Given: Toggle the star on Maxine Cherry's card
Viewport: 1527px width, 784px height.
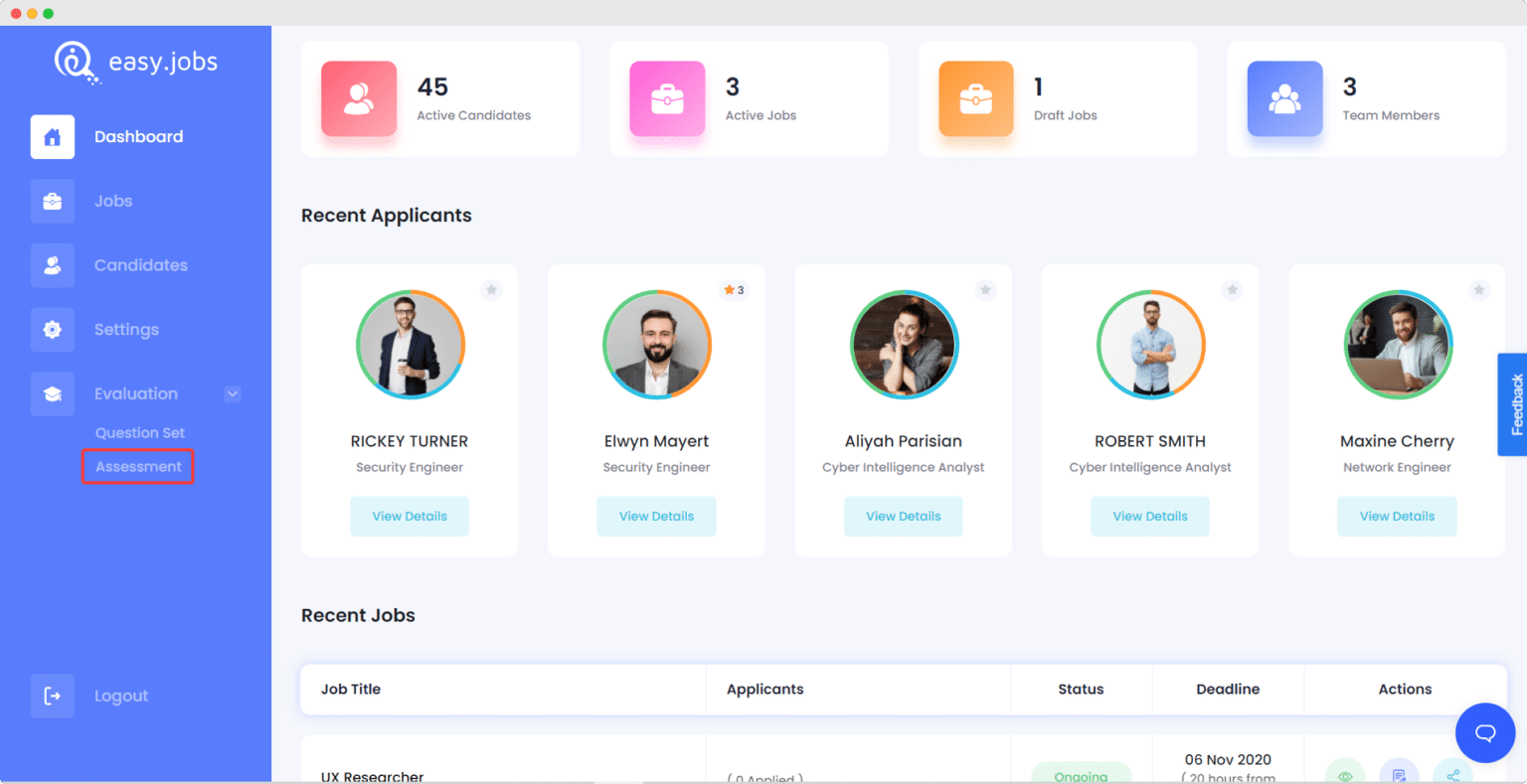Looking at the screenshot, I should tap(1478, 290).
